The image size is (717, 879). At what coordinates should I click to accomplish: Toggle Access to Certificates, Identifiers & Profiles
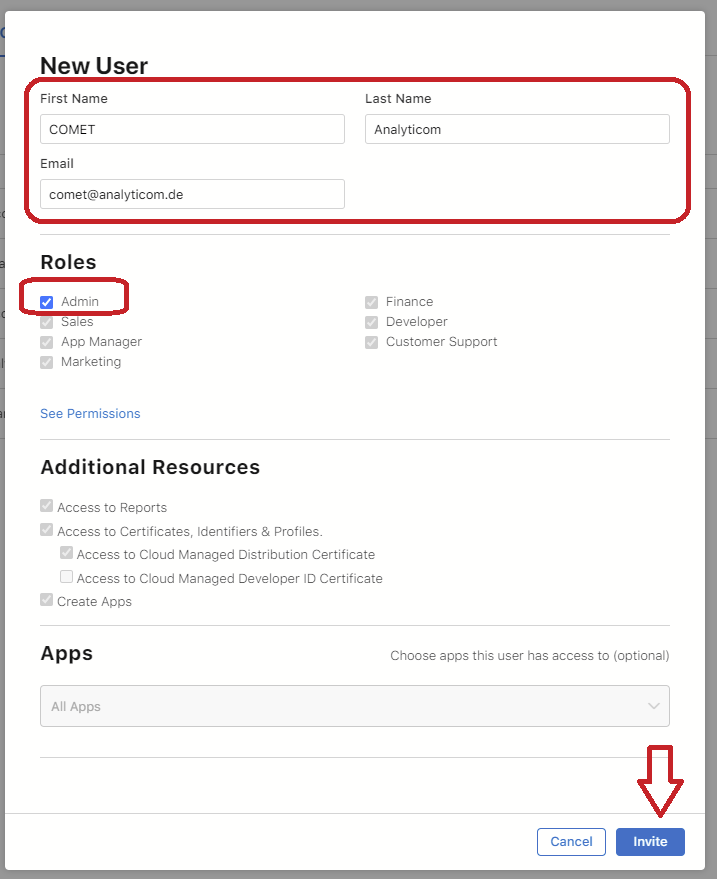pyautogui.click(x=47, y=530)
